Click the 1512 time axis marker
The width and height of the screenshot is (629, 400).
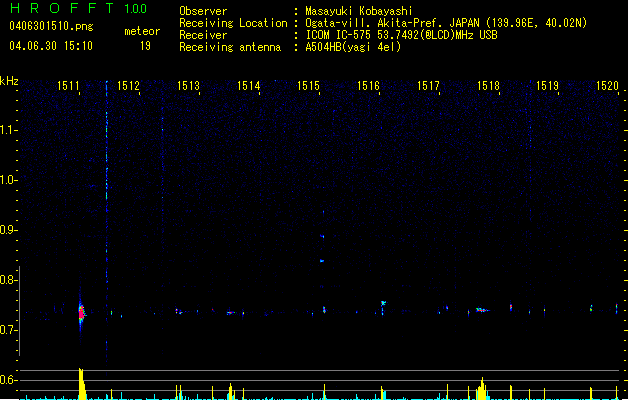pyautogui.click(x=128, y=86)
